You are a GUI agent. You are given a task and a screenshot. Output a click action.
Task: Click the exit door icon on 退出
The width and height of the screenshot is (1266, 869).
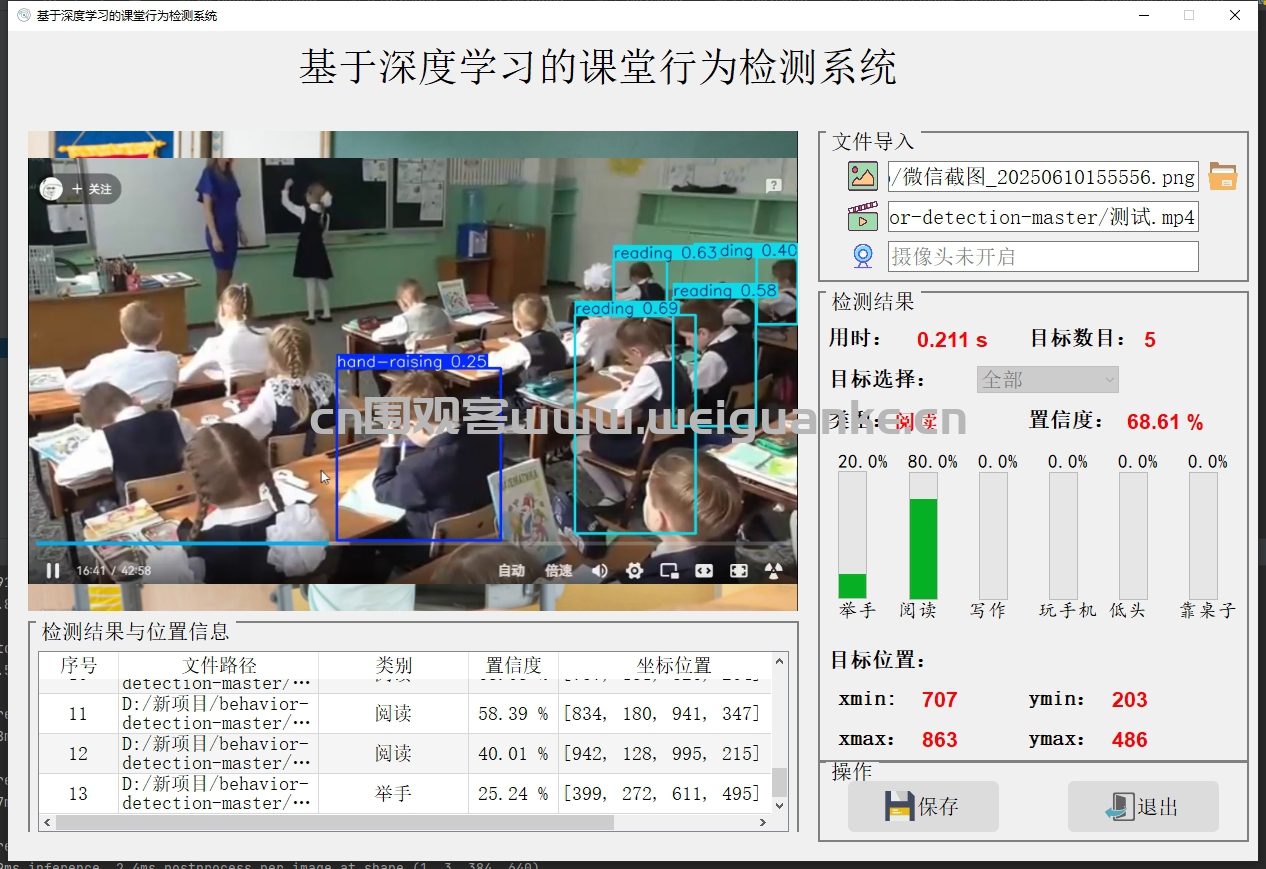point(1120,806)
